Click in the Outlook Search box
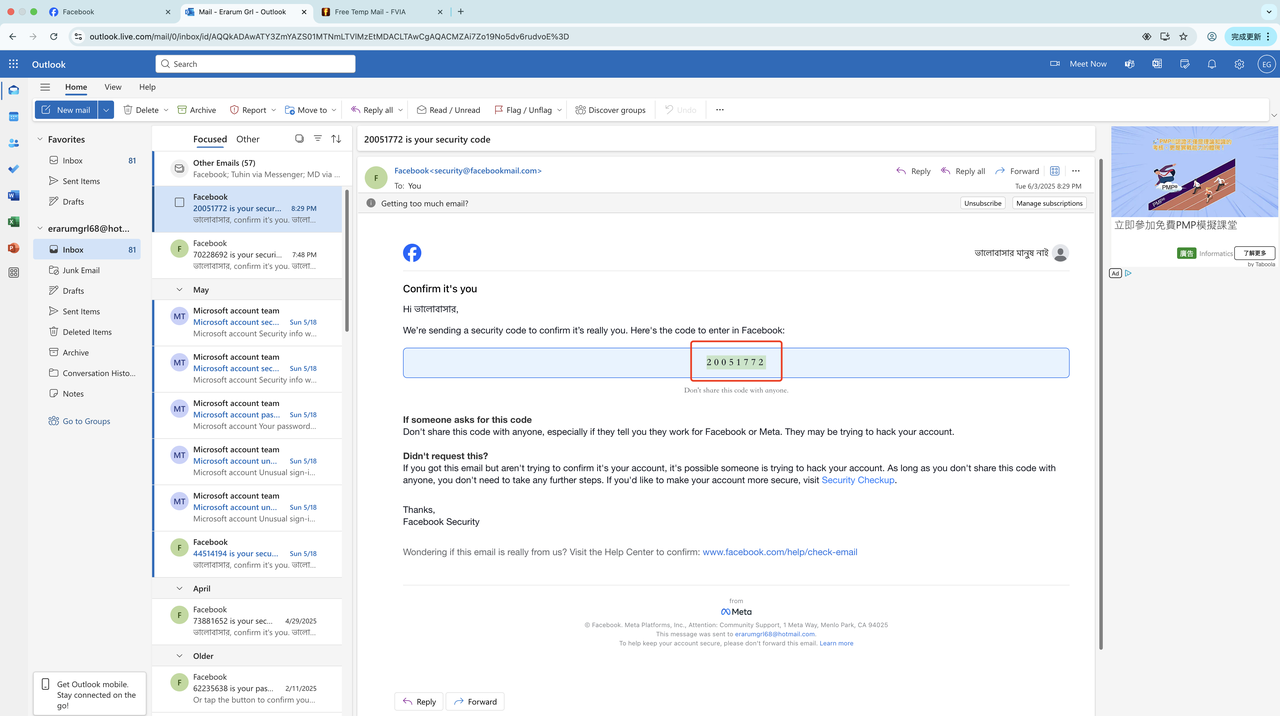Viewport: 1280px width, 716px height. tap(255, 64)
